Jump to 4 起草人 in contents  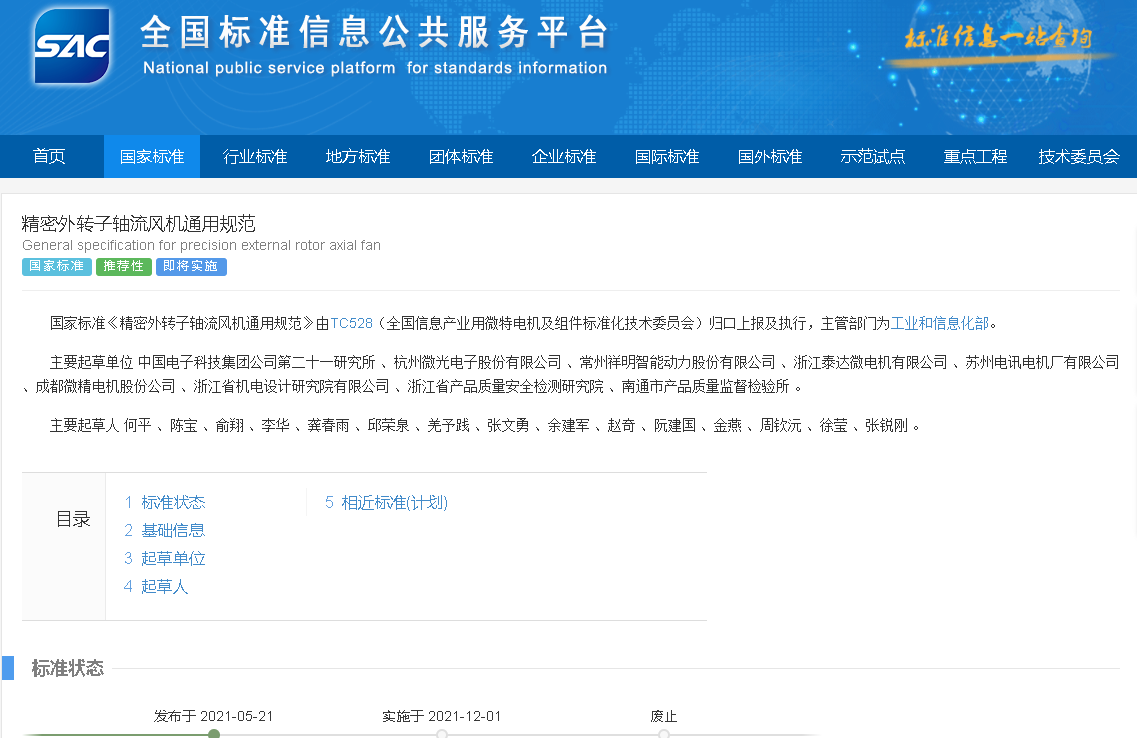(156, 586)
